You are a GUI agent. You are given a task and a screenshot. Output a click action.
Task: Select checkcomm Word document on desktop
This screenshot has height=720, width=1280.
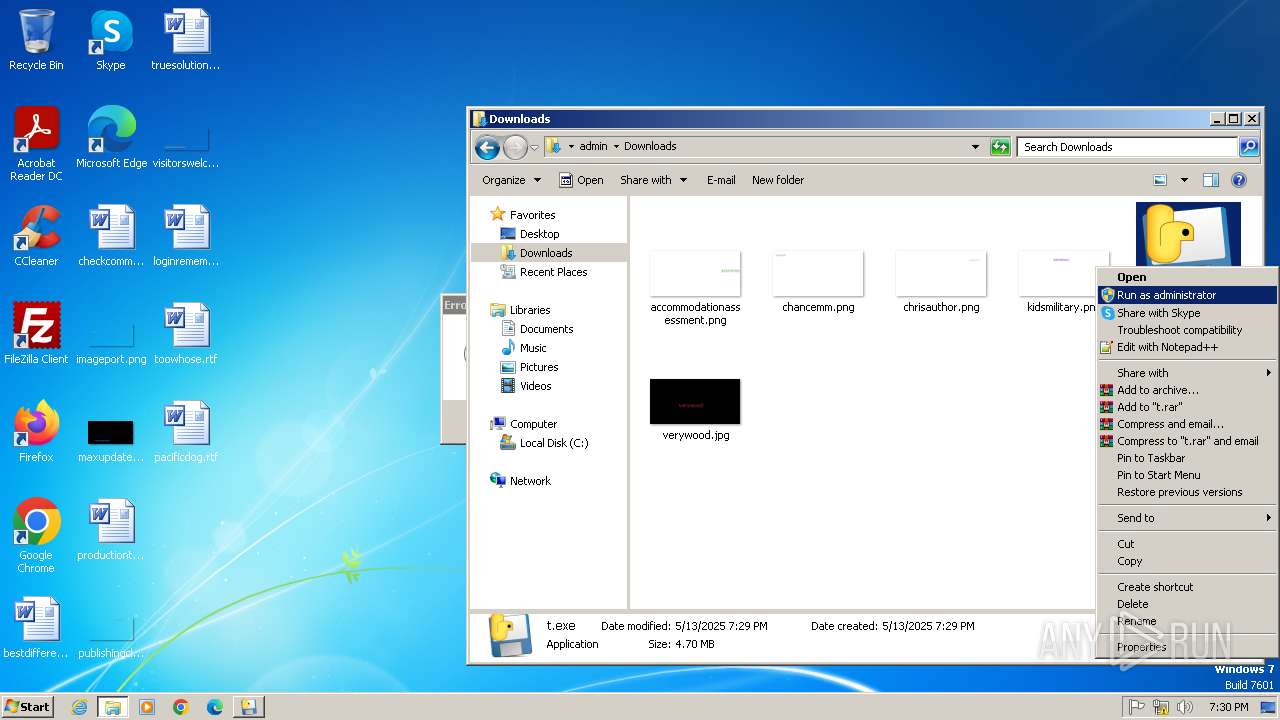click(111, 236)
